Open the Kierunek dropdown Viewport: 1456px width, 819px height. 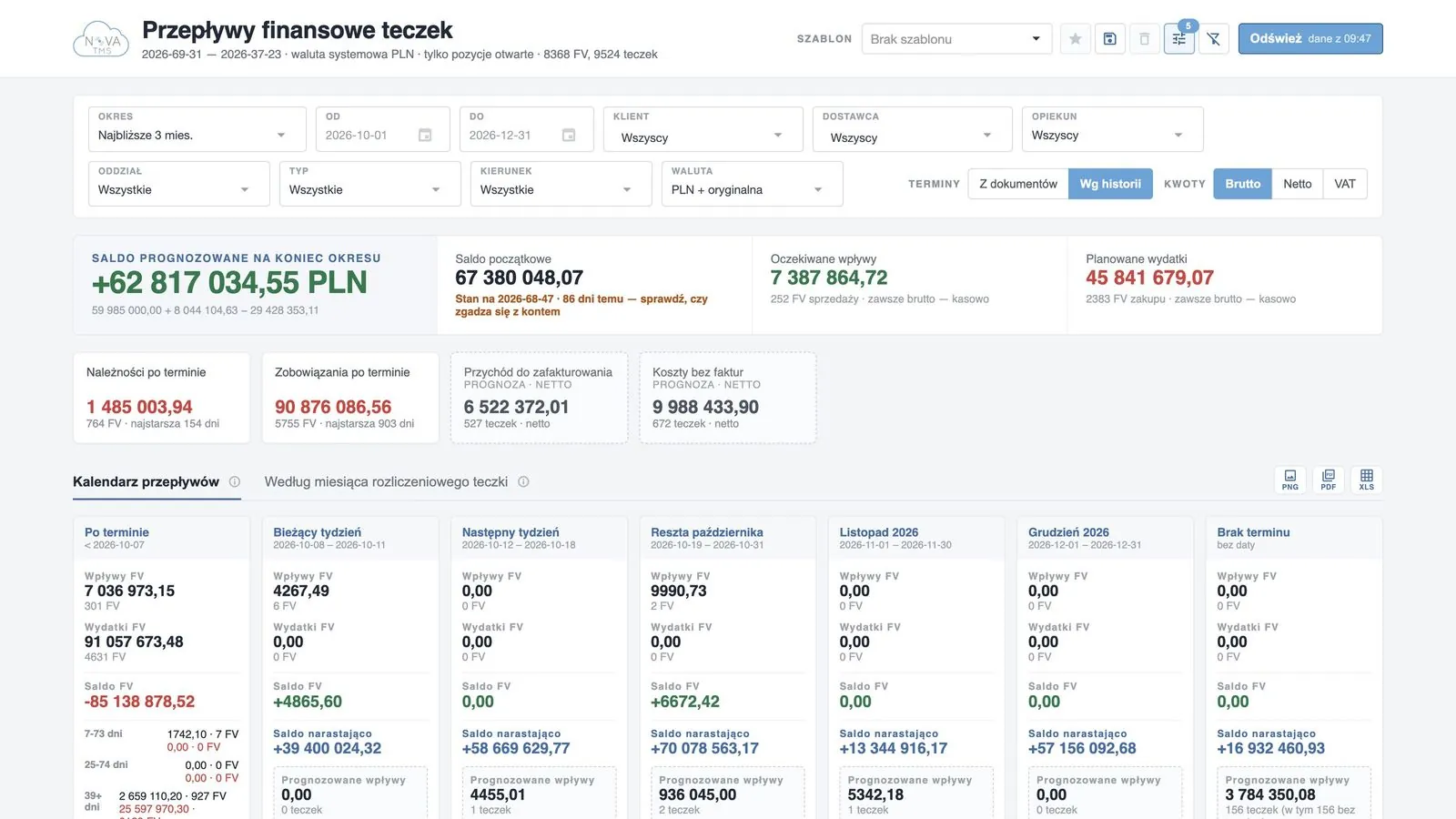(x=561, y=184)
